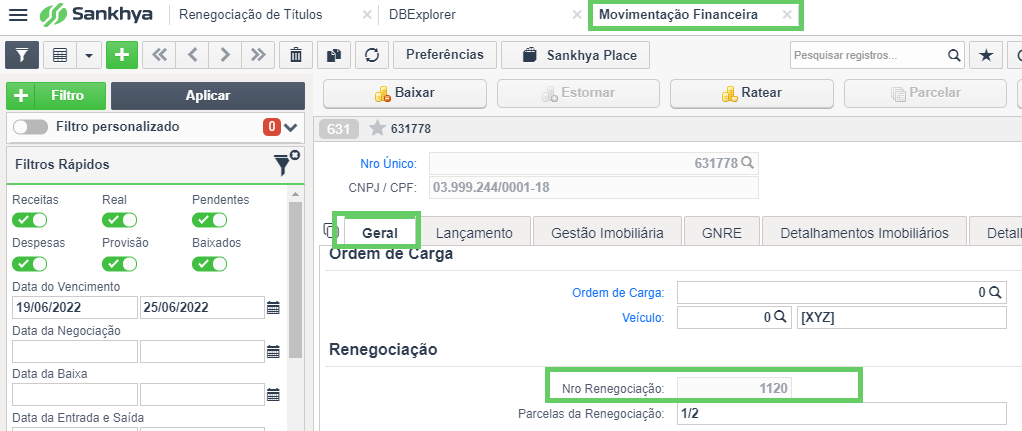
Task: Click the Baixar button
Action: click(x=405, y=93)
